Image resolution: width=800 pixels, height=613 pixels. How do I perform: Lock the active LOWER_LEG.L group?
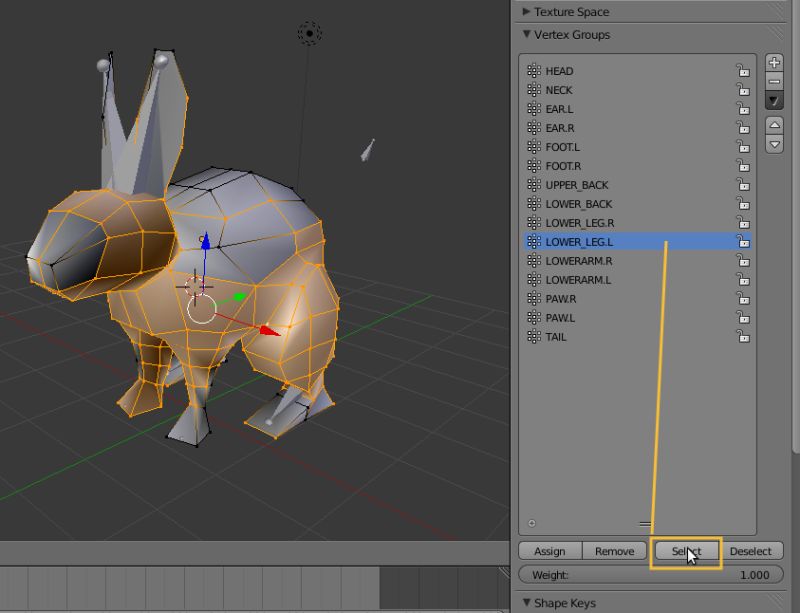(744, 241)
